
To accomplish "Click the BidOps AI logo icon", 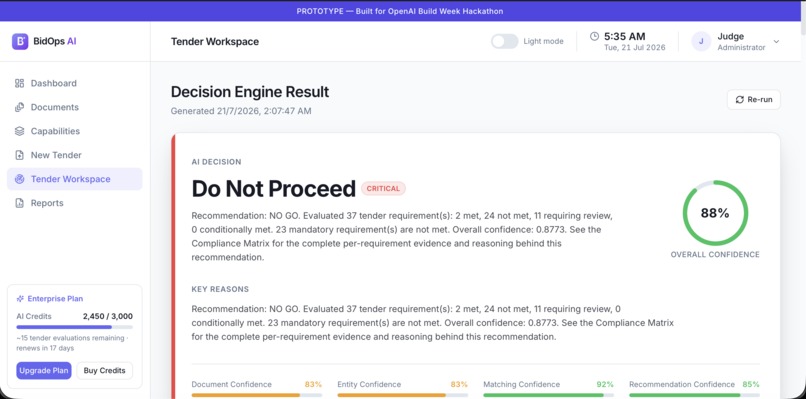I will pyautogui.click(x=20, y=42).
